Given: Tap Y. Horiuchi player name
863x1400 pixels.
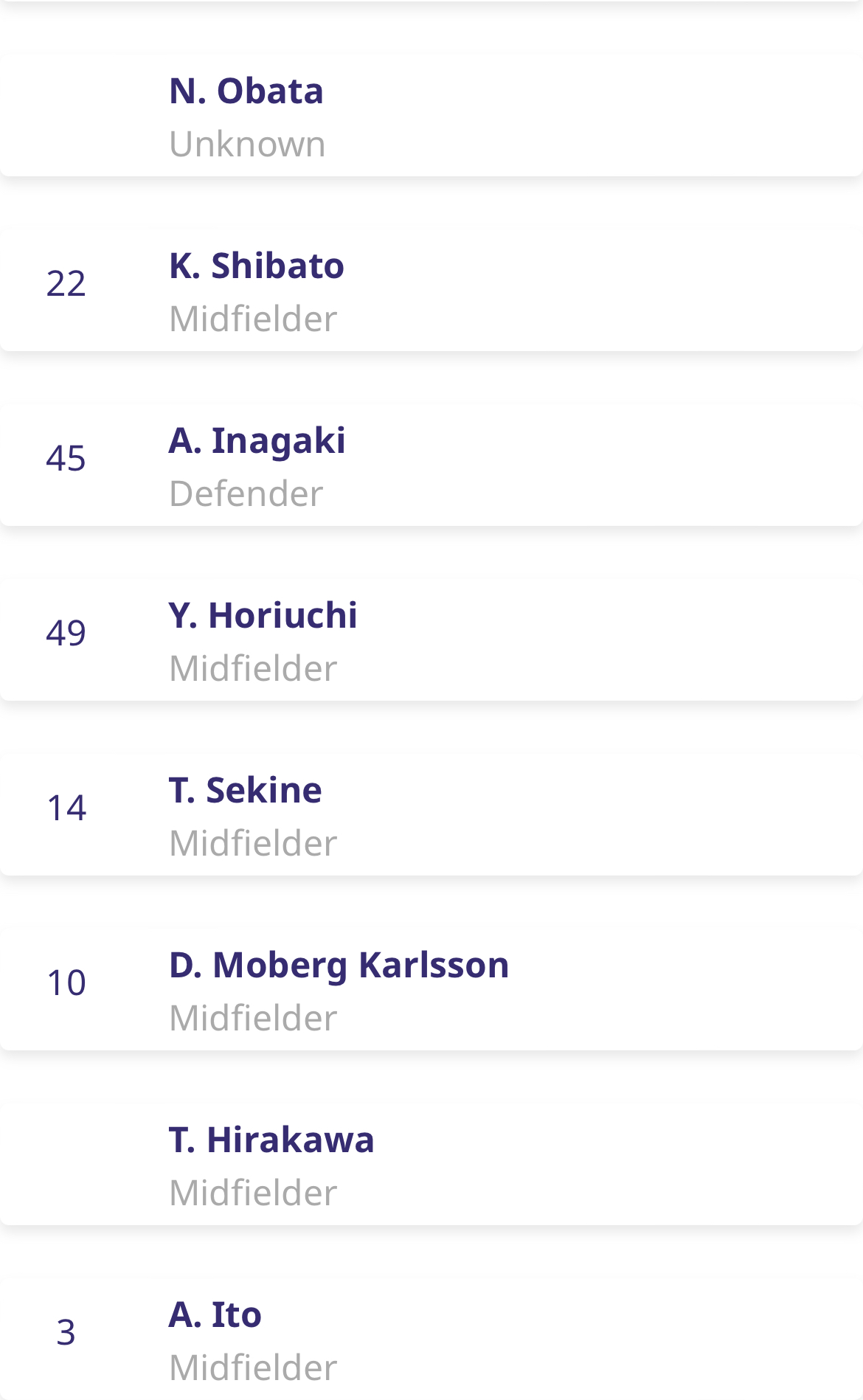Looking at the screenshot, I should (263, 616).
